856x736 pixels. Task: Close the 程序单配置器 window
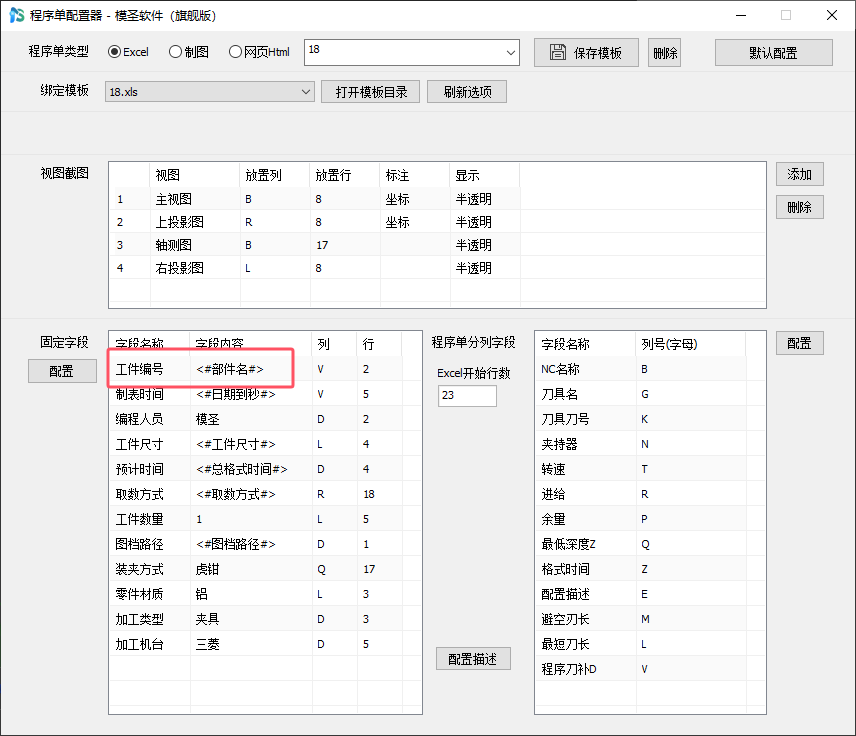[831, 15]
